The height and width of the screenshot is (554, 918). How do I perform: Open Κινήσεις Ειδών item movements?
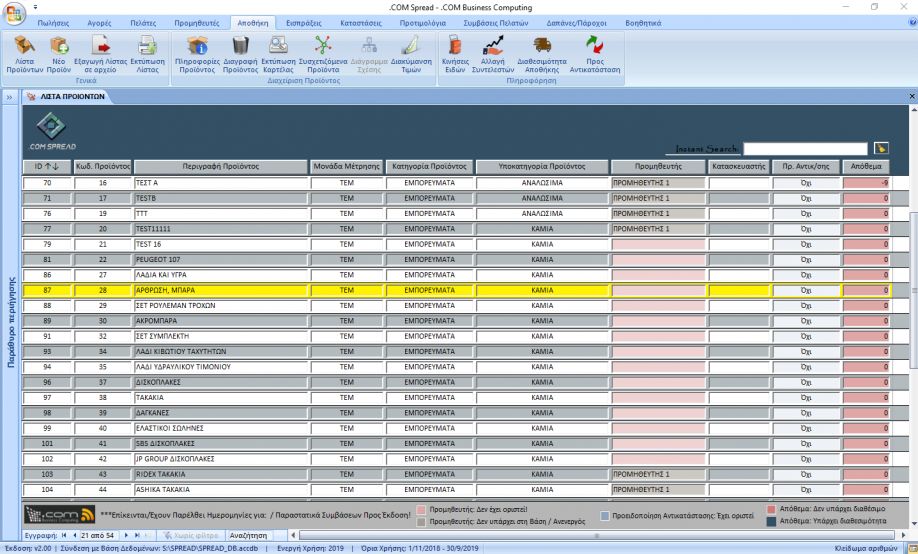(x=455, y=54)
